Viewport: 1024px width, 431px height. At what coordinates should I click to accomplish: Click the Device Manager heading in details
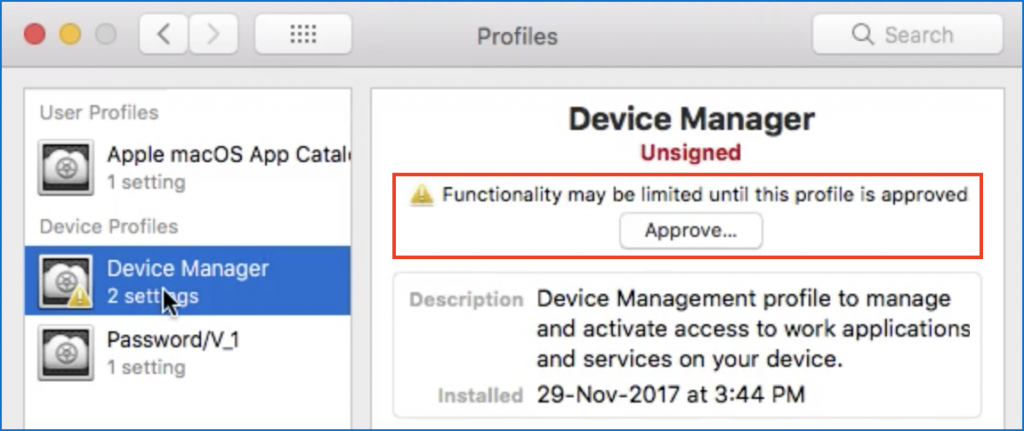click(x=690, y=119)
